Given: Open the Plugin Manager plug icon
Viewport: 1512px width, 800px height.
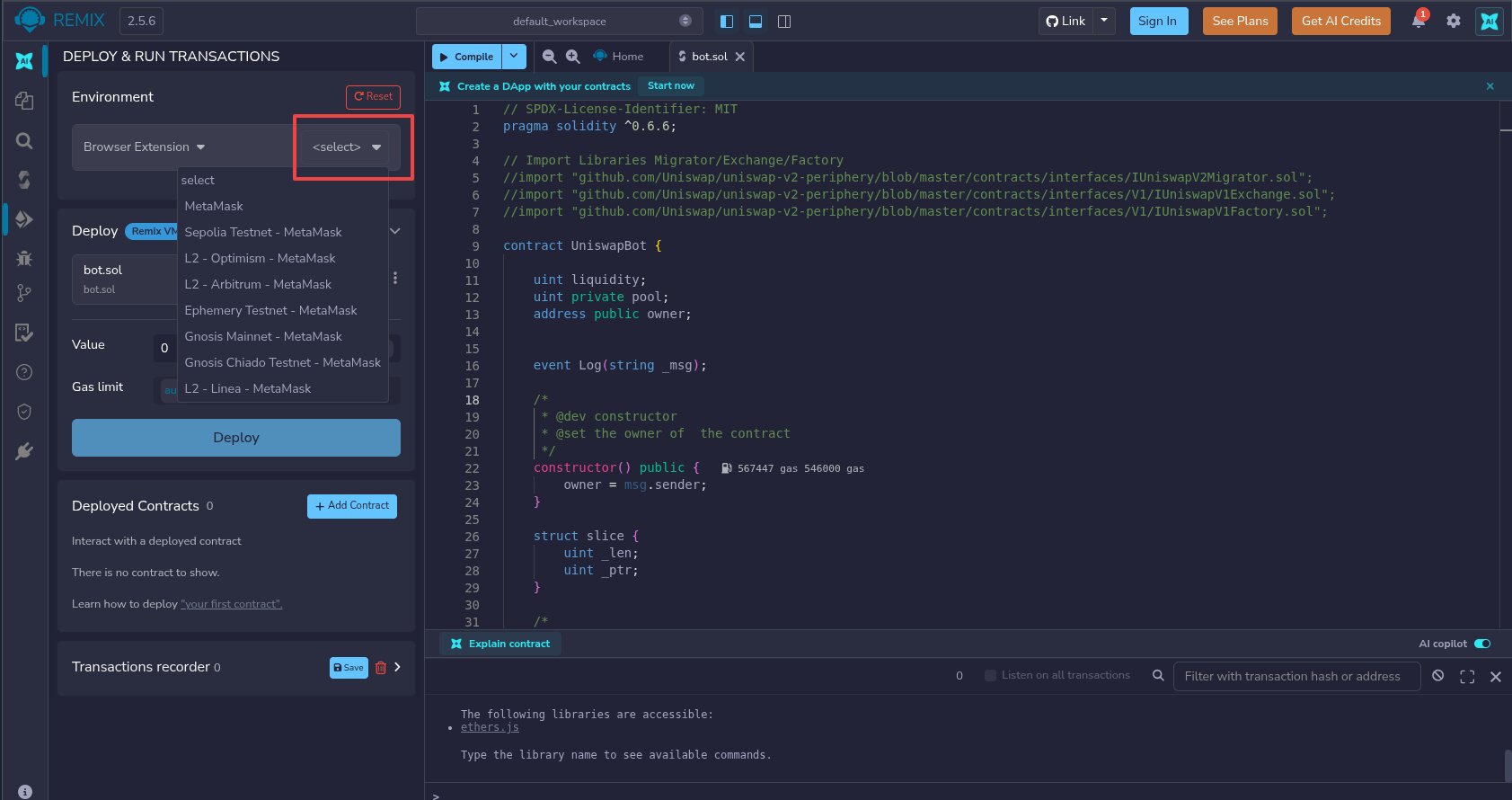Looking at the screenshot, I should [24, 451].
